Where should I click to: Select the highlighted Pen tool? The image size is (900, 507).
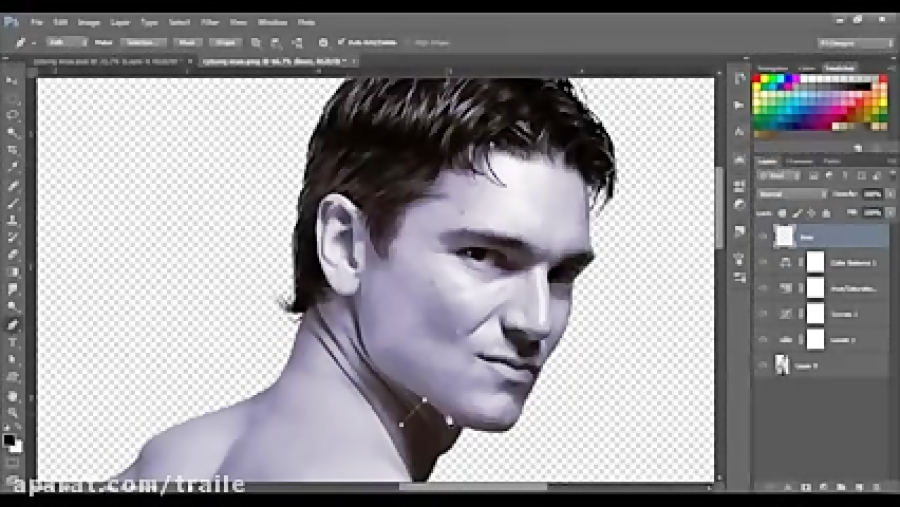pyautogui.click(x=12, y=324)
